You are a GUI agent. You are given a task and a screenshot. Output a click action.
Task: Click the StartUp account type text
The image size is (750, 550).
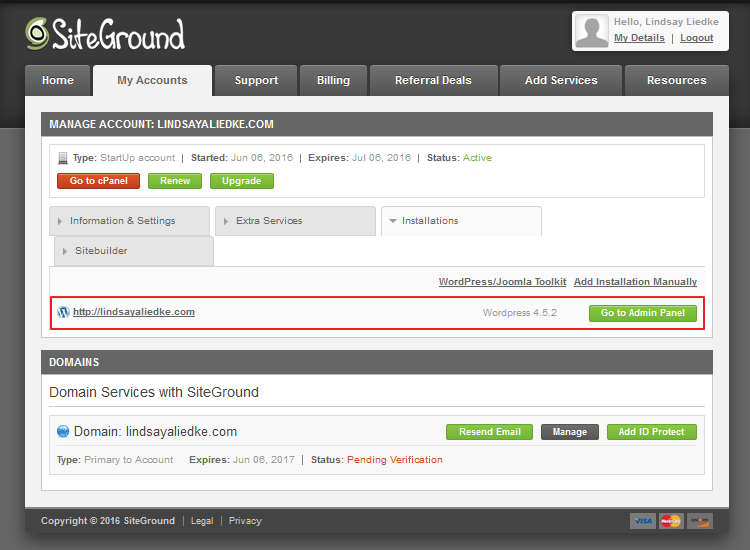pyautogui.click(x=138, y=158)
